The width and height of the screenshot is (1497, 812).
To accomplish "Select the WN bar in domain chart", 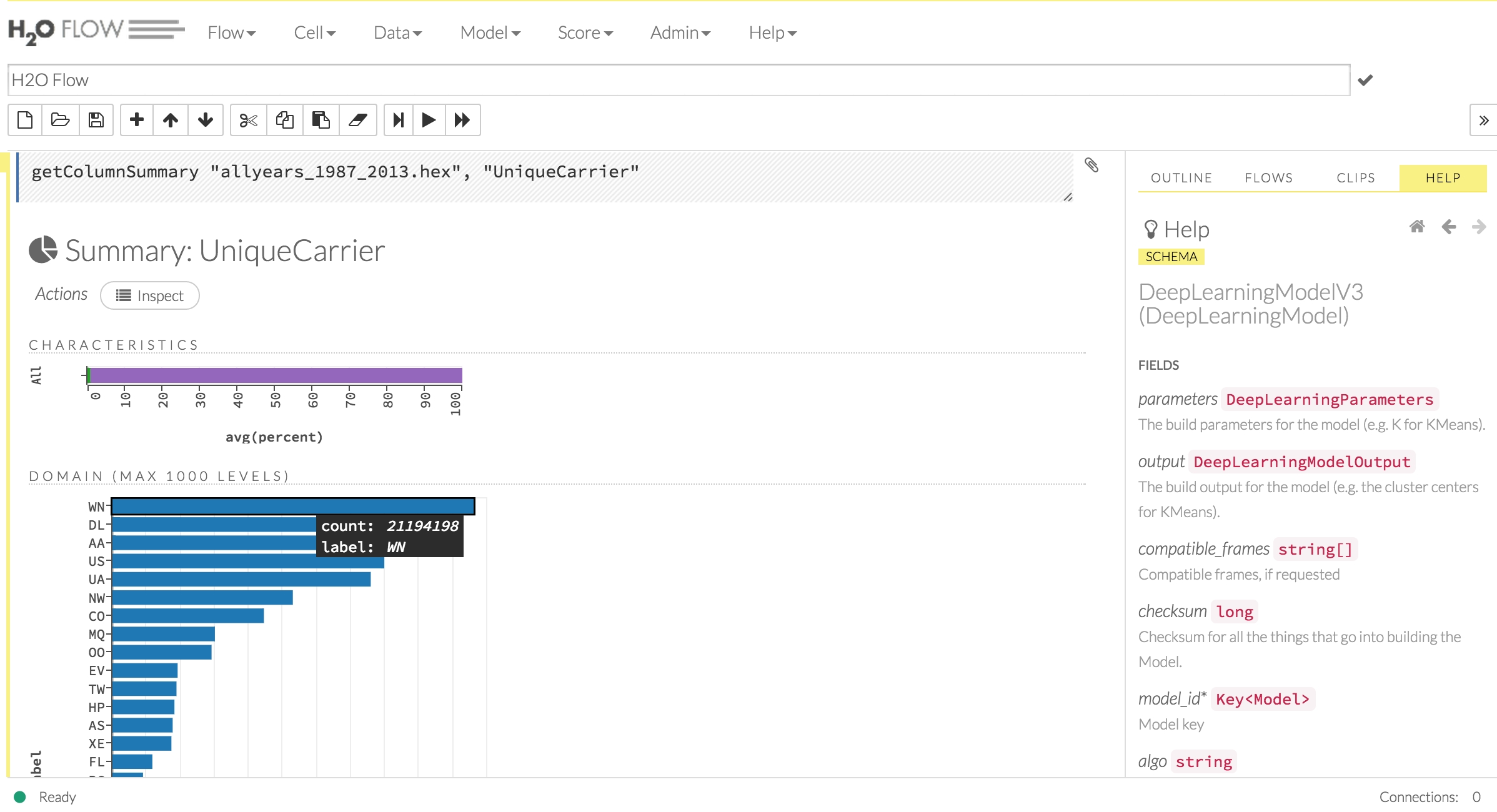I will (x=293, y=507).
